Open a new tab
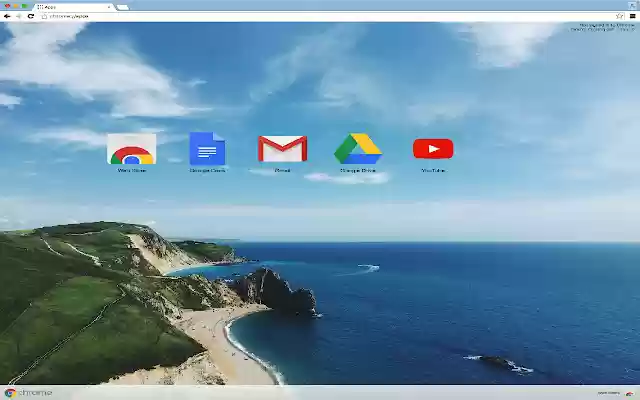 122,7
